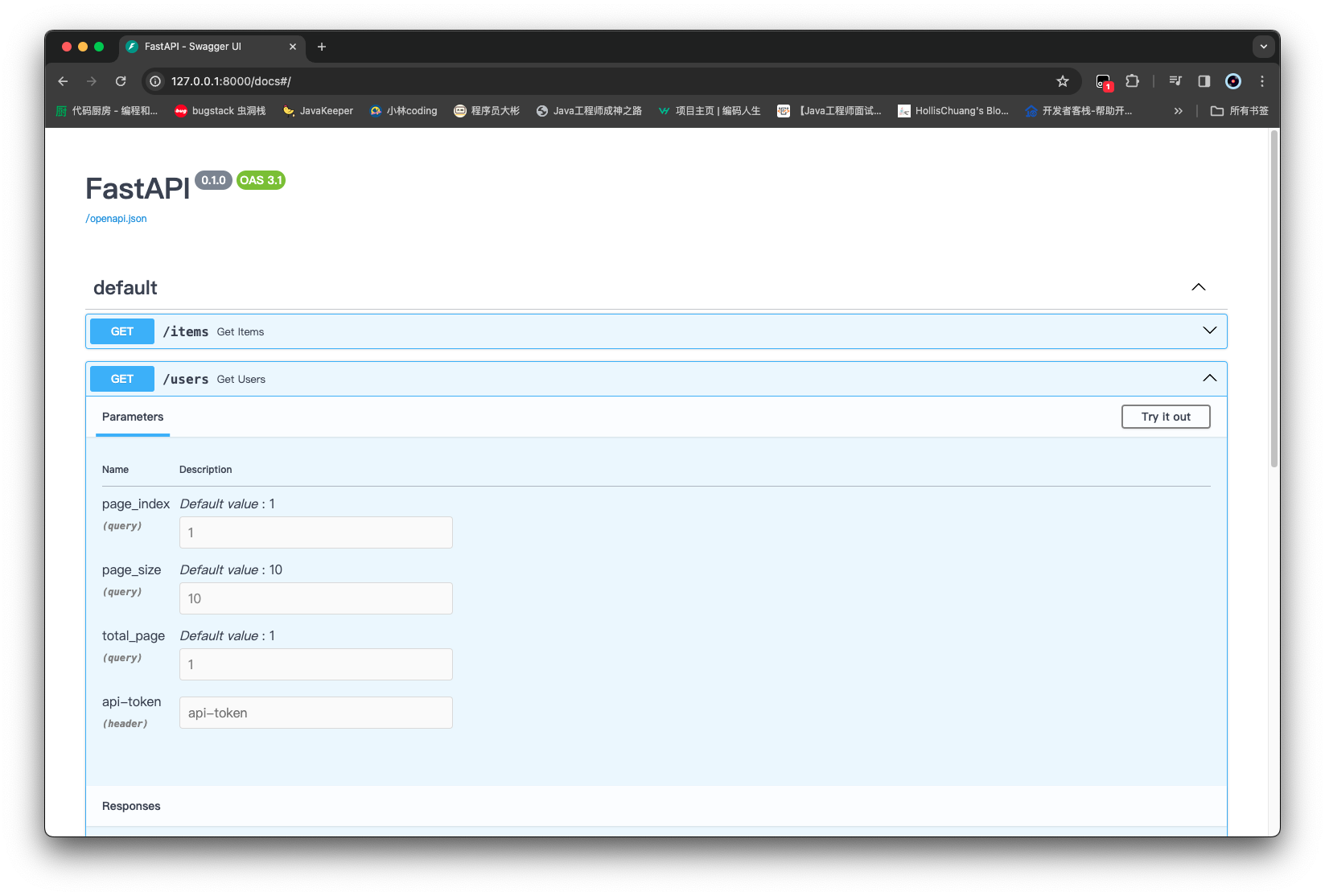The image size is (1325, 896).
Task: Reload the Swagger UI page
Action: tap(121, 81)
